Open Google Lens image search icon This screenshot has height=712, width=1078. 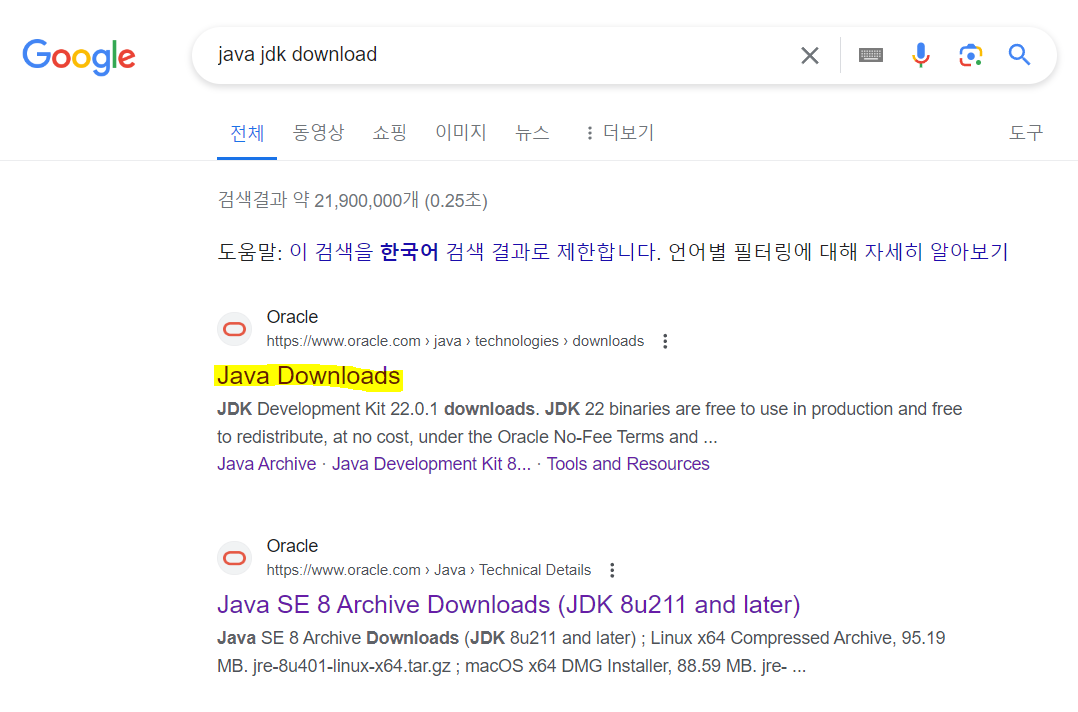(x=971, y=55)
